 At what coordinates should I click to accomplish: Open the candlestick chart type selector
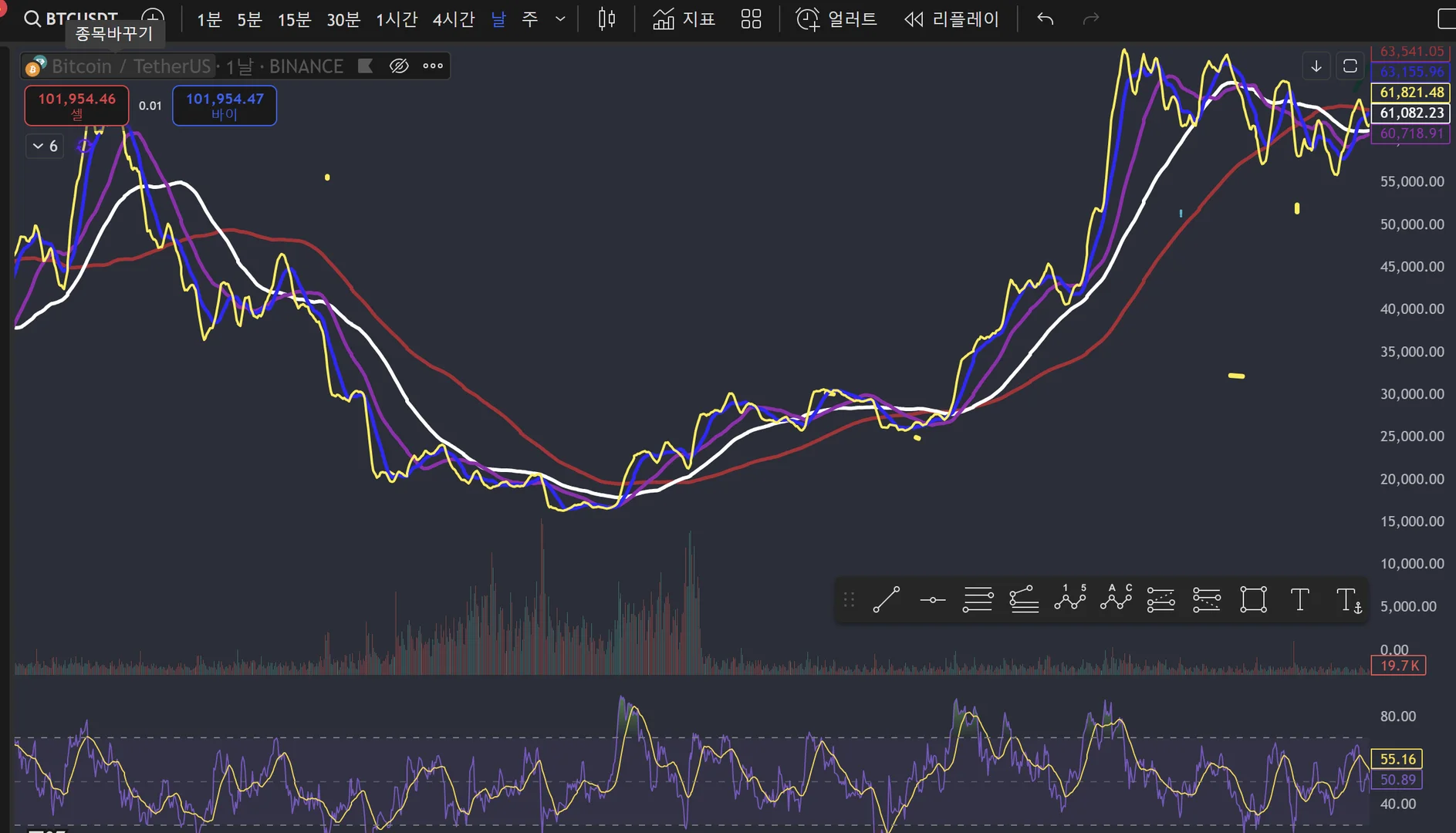point(606,19)
